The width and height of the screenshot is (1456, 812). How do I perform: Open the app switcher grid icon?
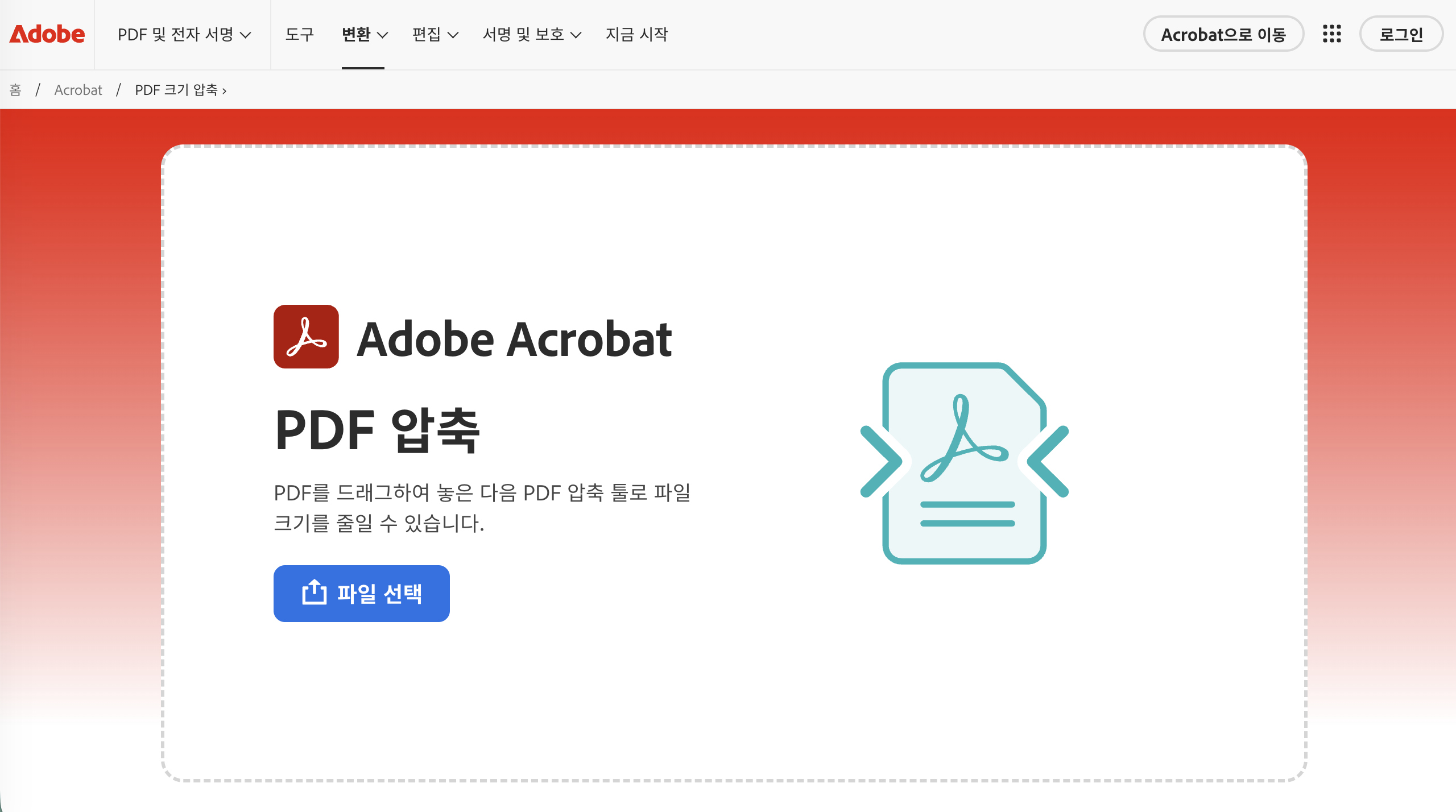1331,34
